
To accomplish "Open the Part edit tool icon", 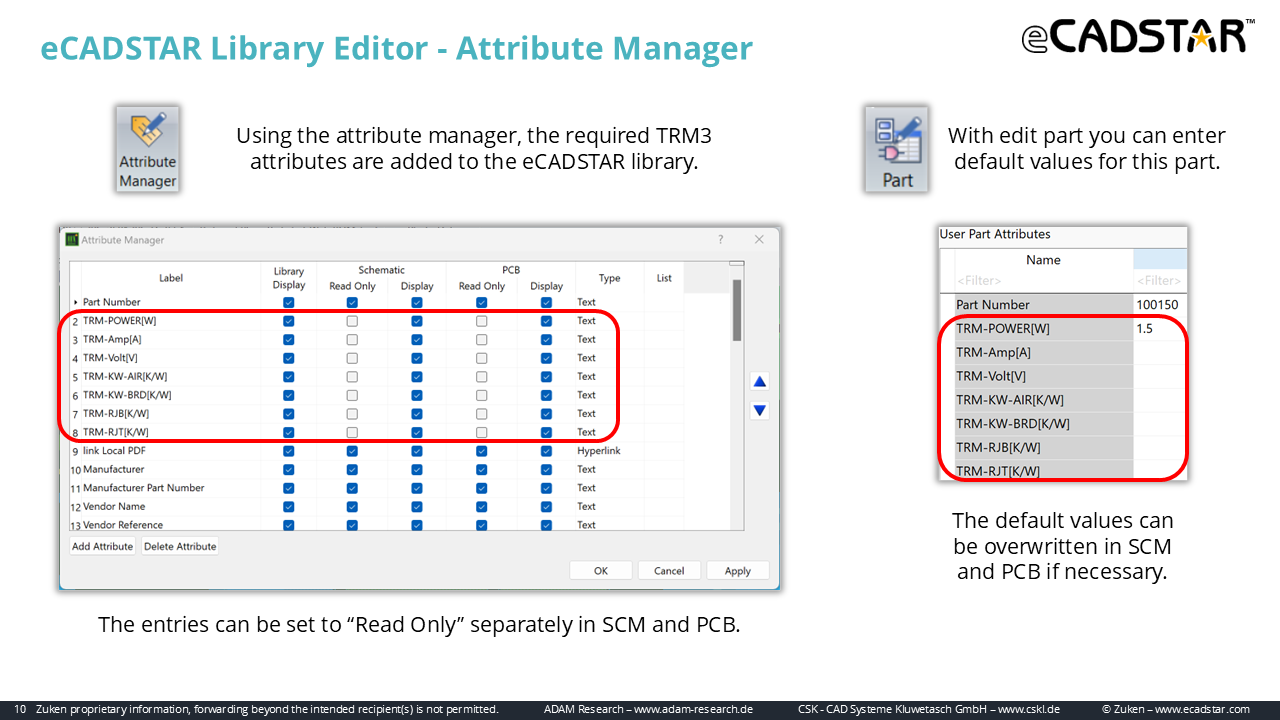I will (x=897, y=150).
